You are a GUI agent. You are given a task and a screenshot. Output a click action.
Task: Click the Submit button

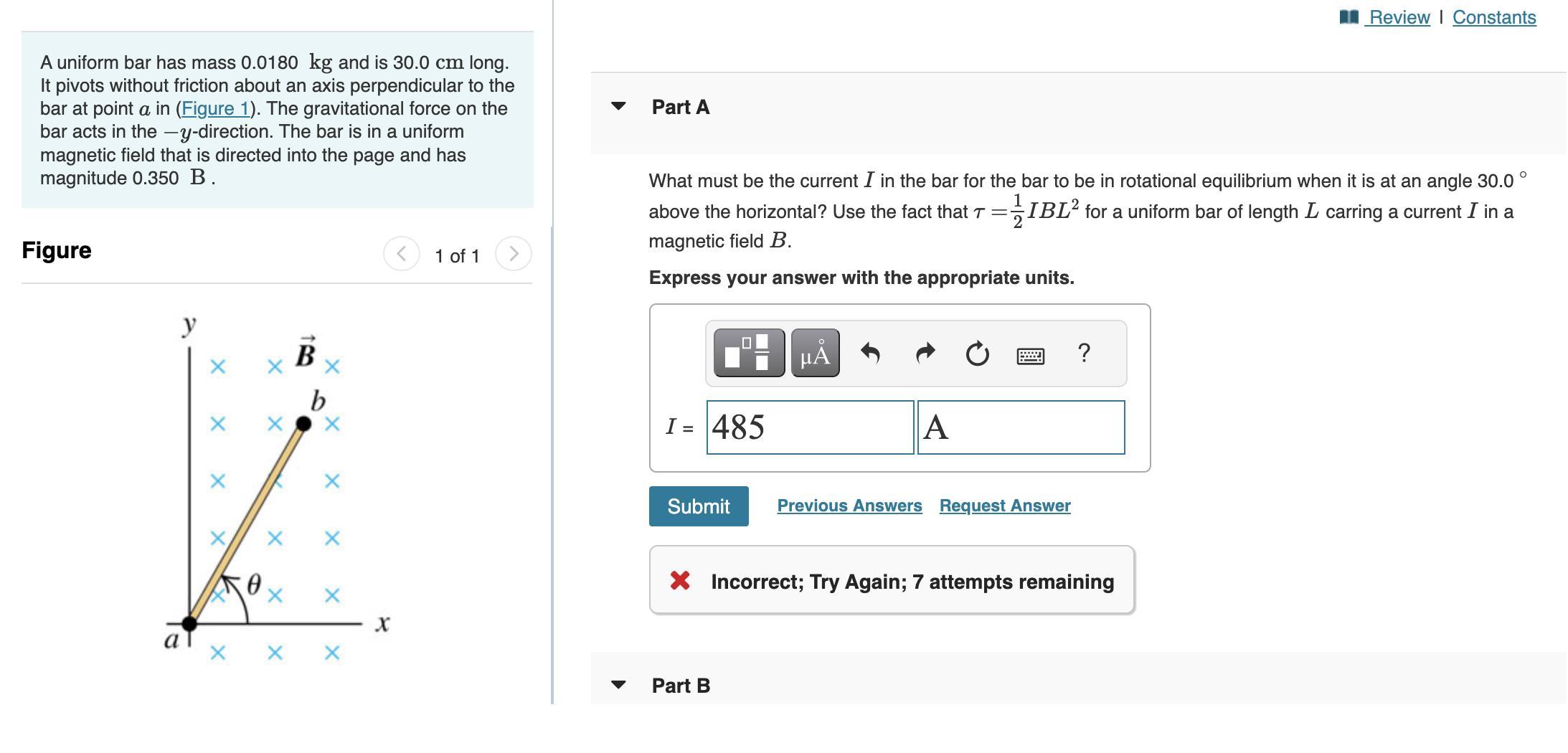point(699,506)
